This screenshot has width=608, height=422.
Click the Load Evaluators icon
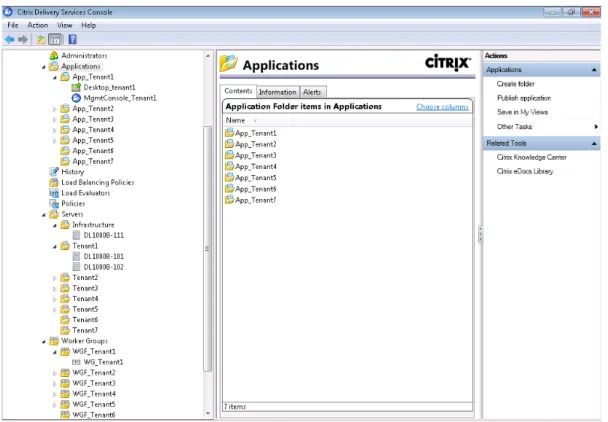click(x=54, y=193)
